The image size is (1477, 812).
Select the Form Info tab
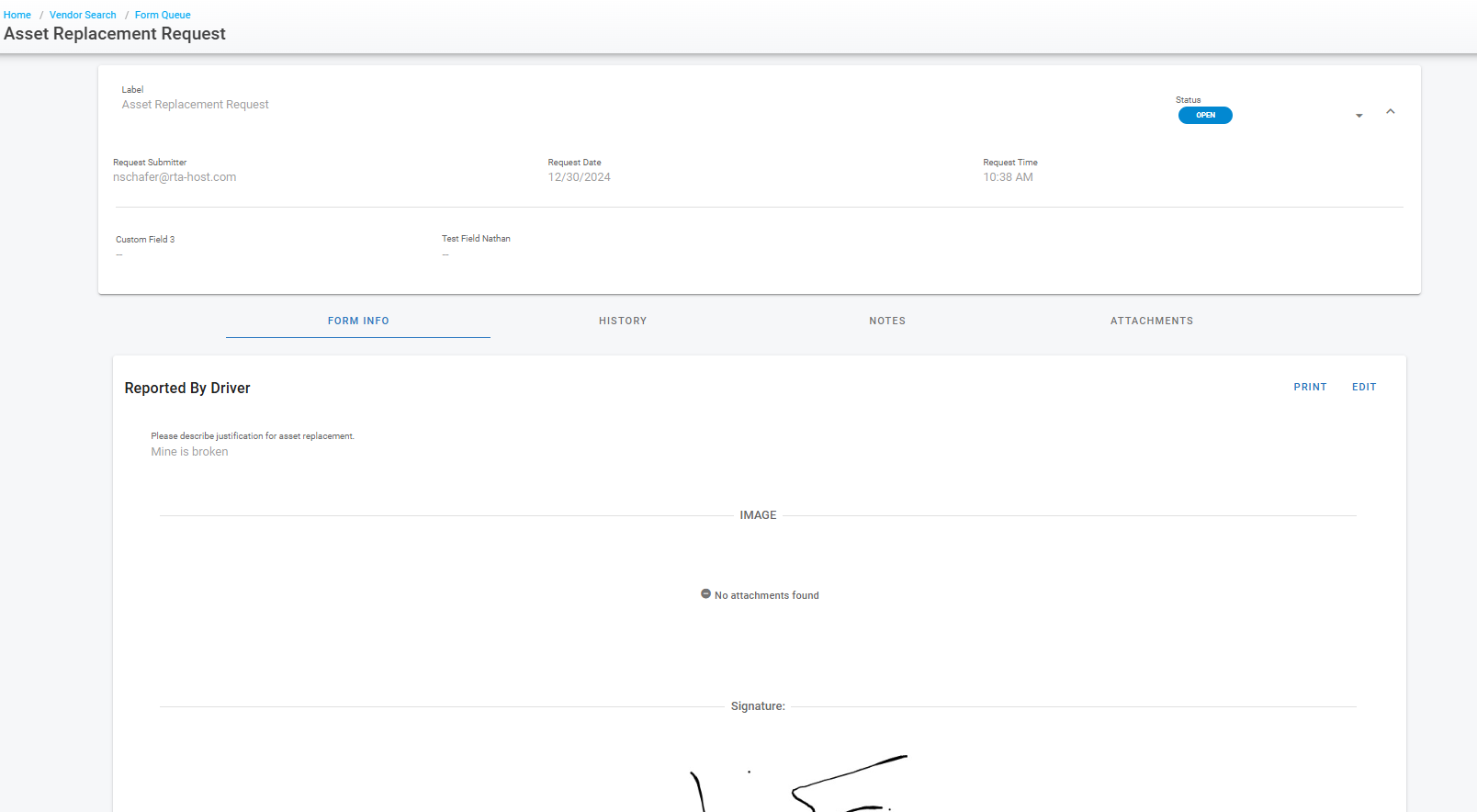point(358,321)
